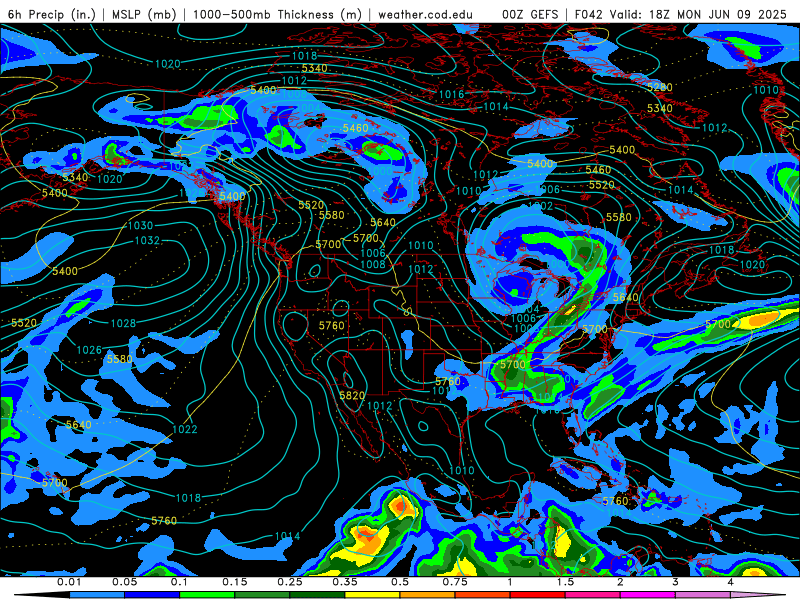800x600 pixels.
Task: Click the 1032 isobar label
Action: [147, 240]
